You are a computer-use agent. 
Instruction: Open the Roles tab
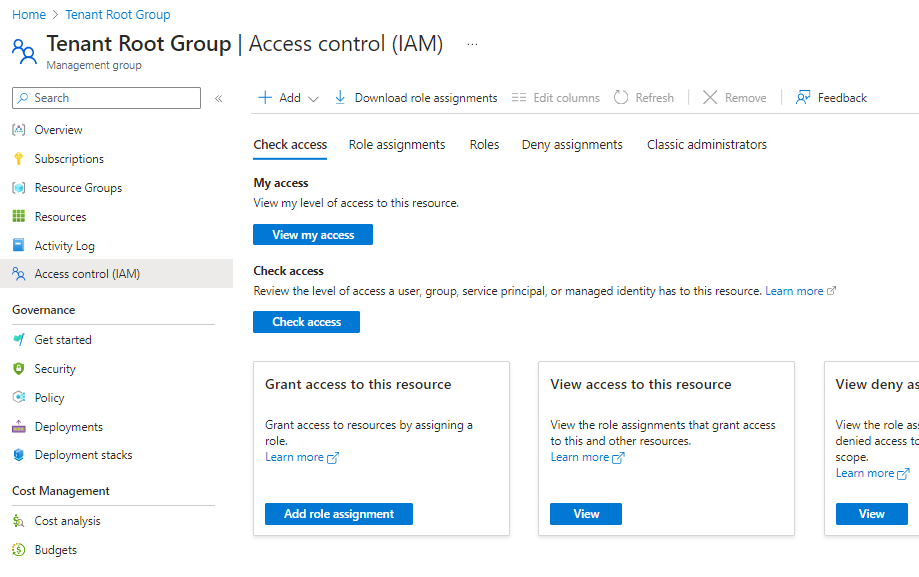coord(484,145)
